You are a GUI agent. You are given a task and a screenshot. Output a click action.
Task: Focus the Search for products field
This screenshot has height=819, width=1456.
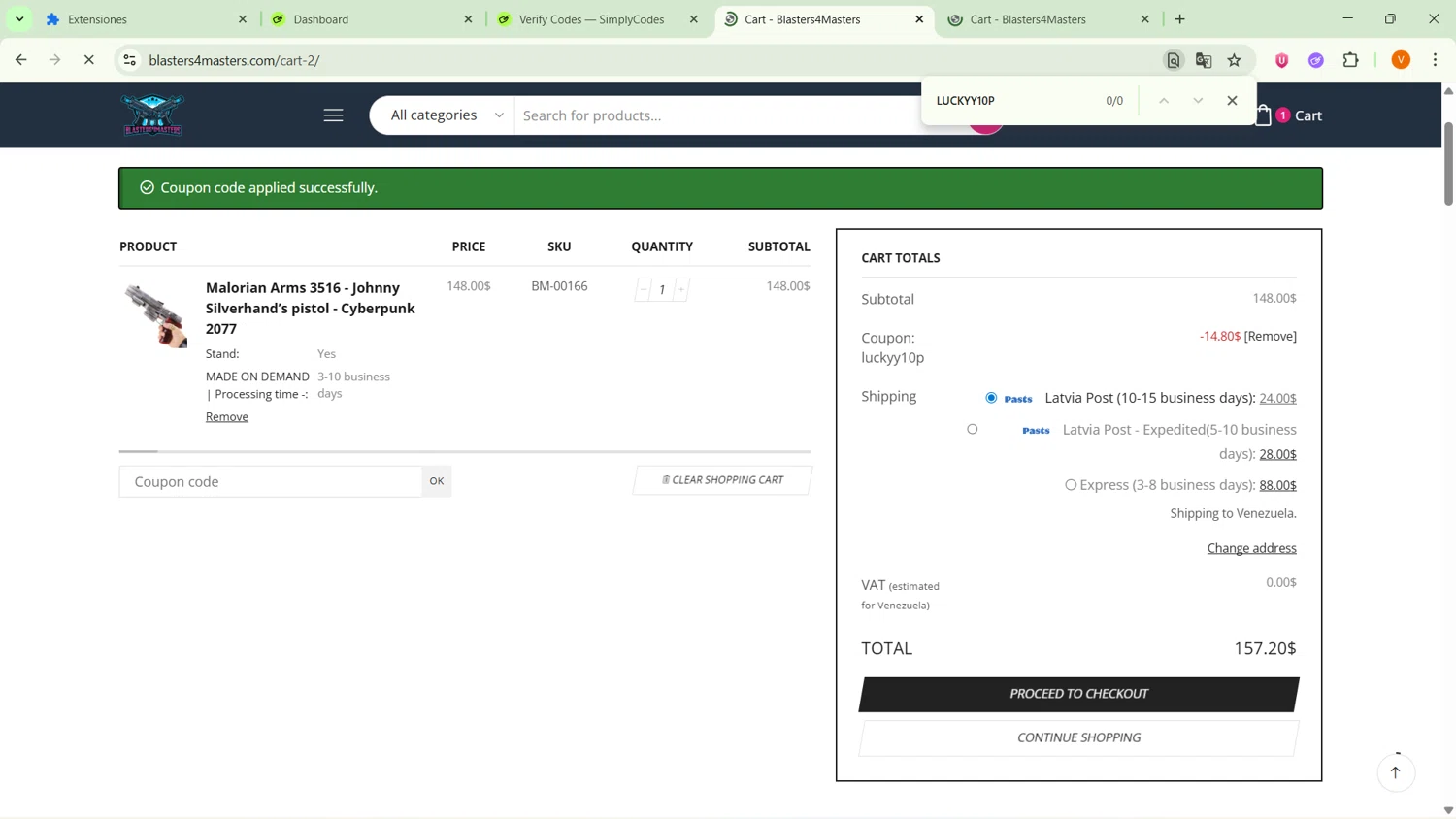718,115
